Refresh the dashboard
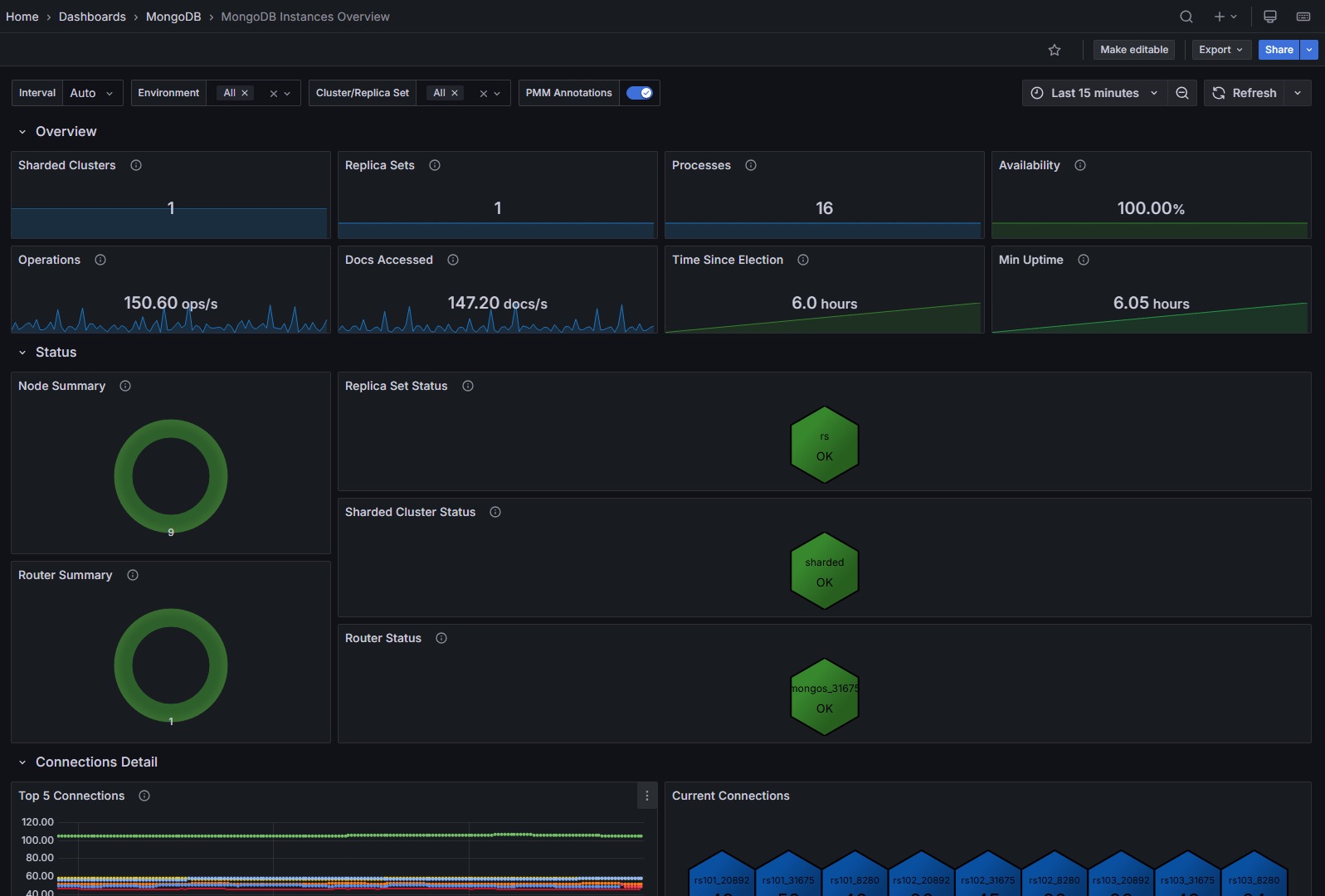Screen dimensions: 1325x896 click(x=1245, y=93)
